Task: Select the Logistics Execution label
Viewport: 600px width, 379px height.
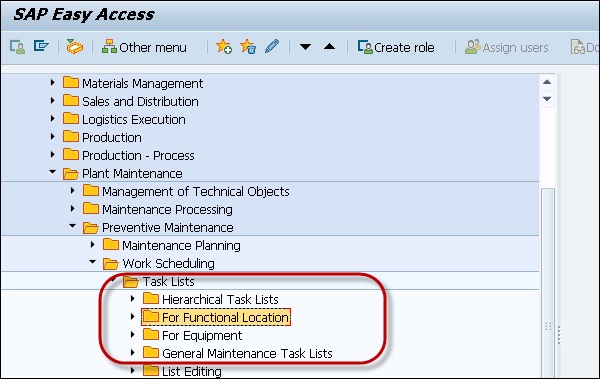Action: pyautogui.click(x=134, y=119)
